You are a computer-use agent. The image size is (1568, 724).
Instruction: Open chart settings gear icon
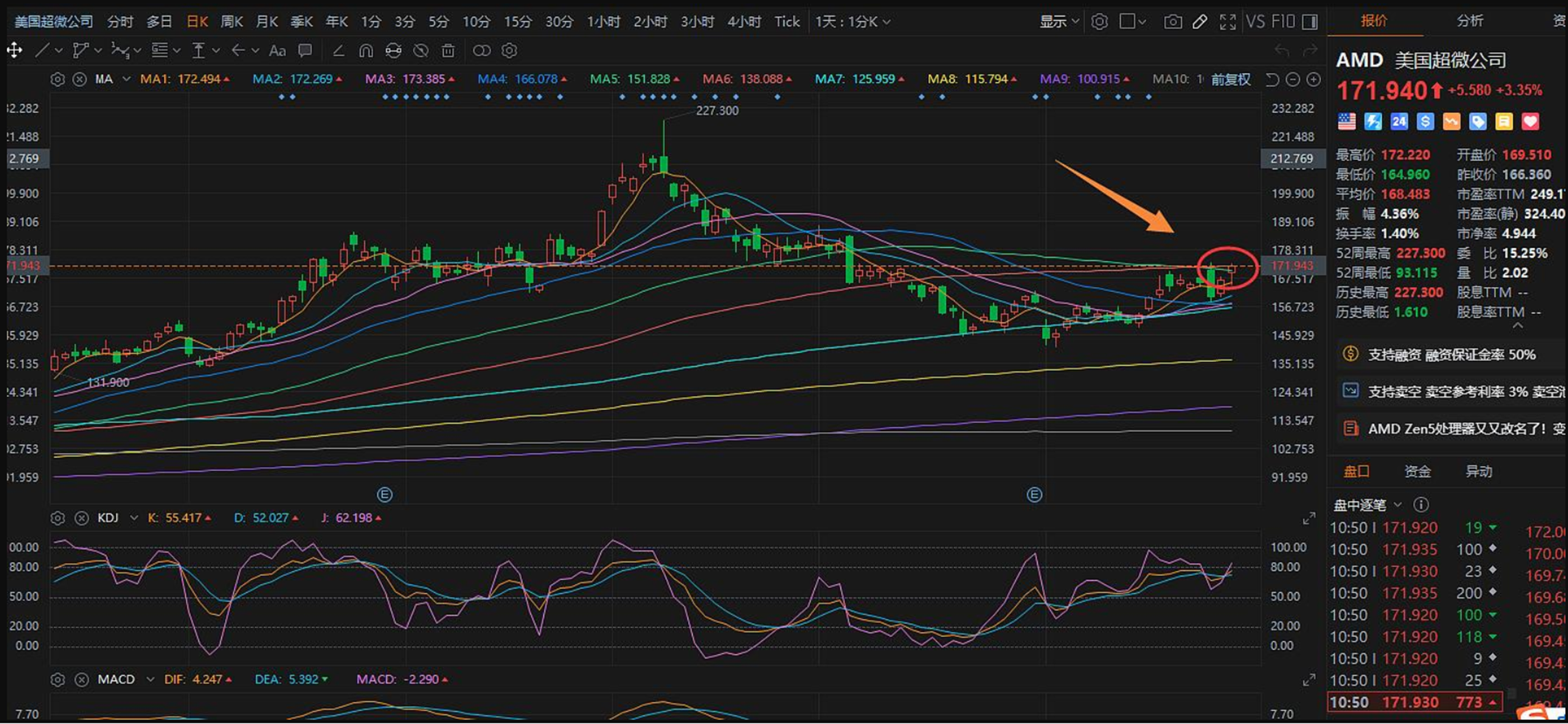point(1100,22)
